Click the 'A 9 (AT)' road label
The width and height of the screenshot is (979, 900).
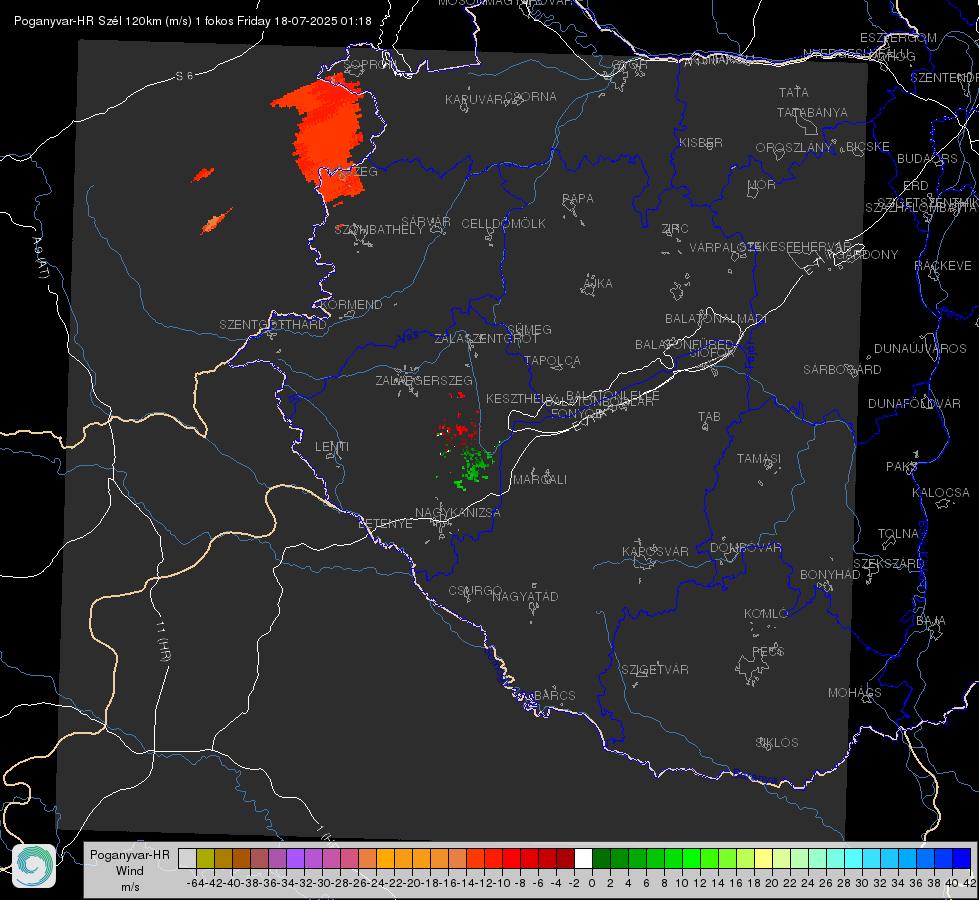click(x=41, y=258)
